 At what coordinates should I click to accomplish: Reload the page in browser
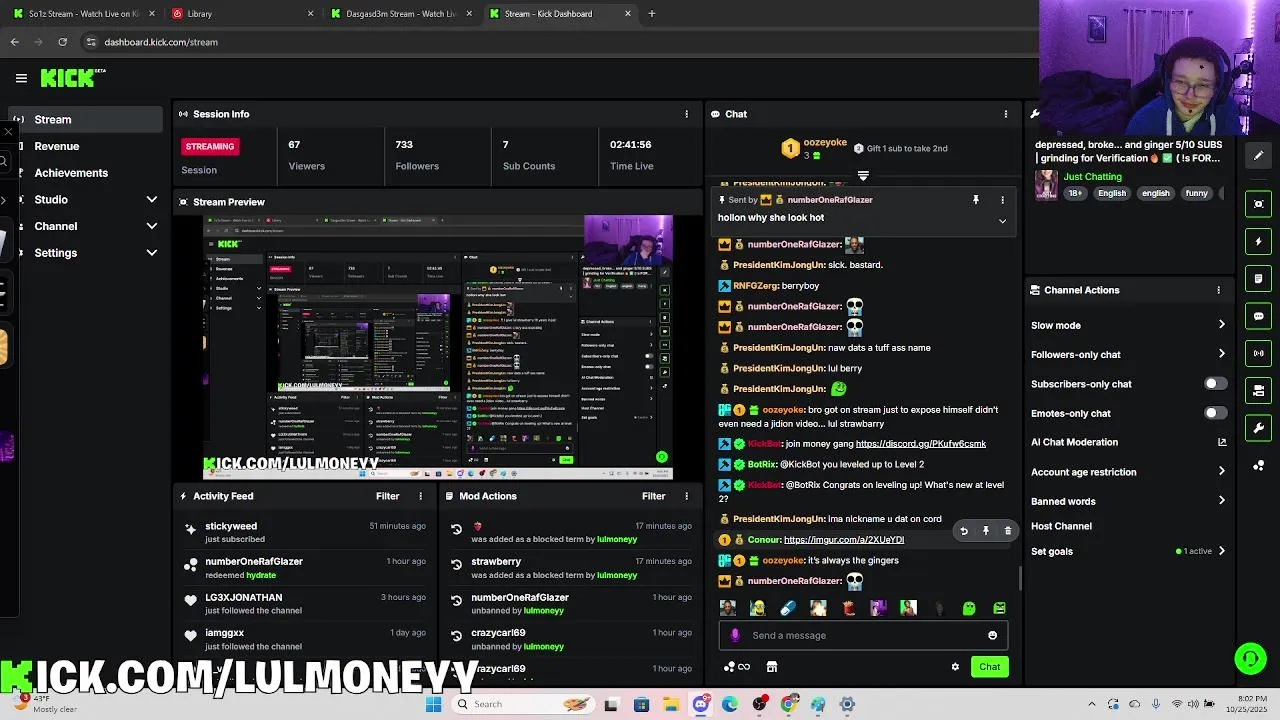pos(62,42)
